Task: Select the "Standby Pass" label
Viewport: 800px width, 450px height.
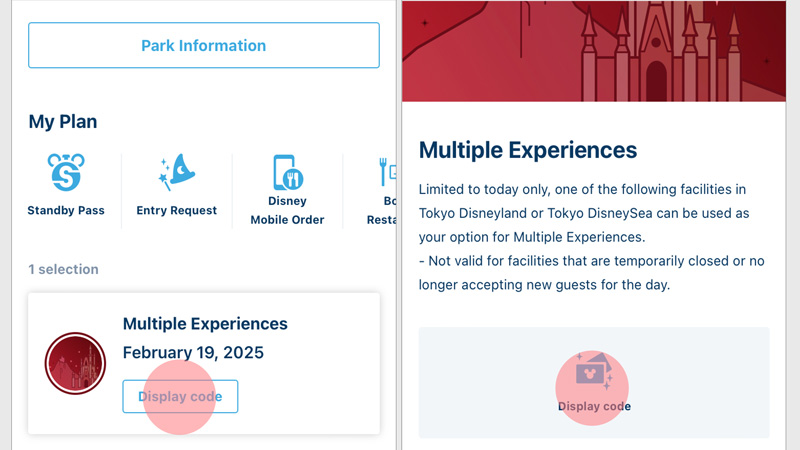Action: [66, 210]
